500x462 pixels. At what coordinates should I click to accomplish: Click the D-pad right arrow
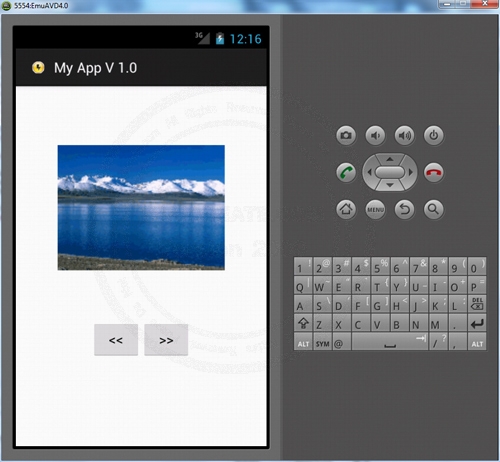tap(411, 172)
